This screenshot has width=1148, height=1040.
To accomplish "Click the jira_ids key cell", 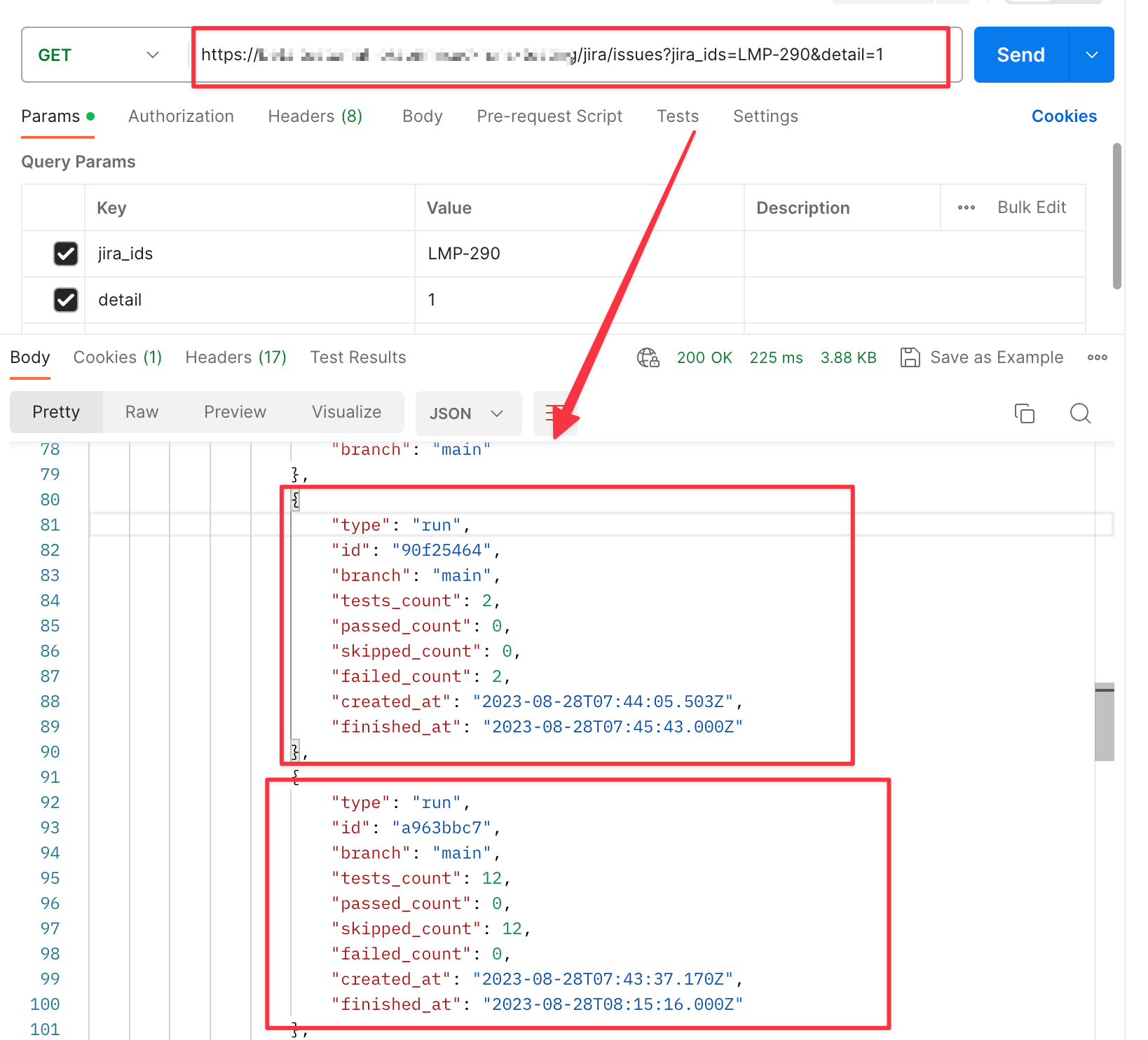I will point(250,254).
